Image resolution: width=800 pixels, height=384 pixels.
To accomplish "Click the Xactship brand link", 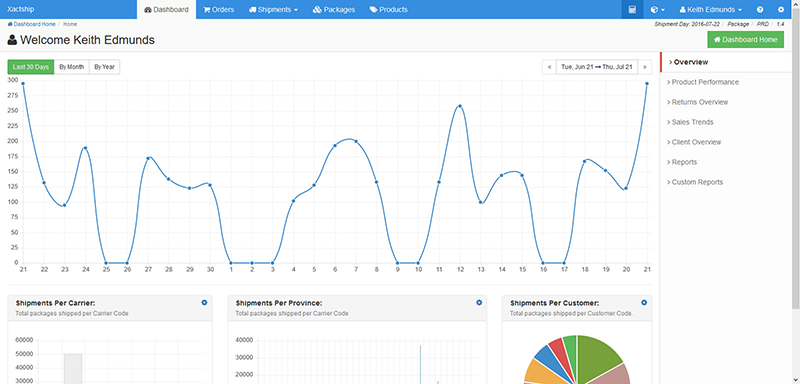I will [x=21, y=9].
